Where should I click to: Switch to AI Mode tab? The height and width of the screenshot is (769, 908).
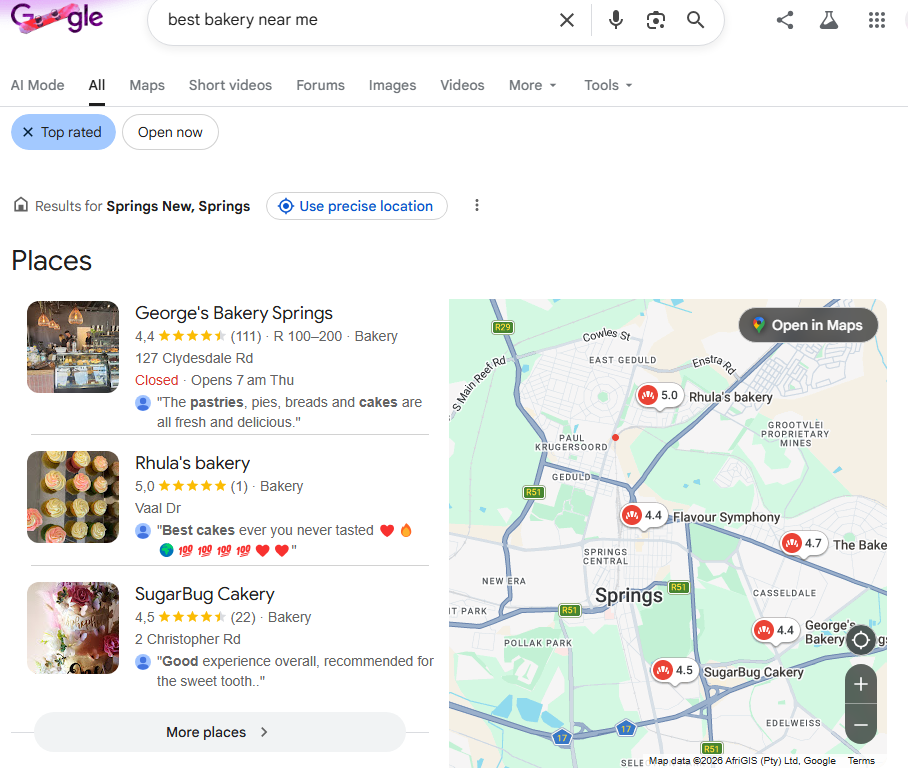(x=38, y=85)
